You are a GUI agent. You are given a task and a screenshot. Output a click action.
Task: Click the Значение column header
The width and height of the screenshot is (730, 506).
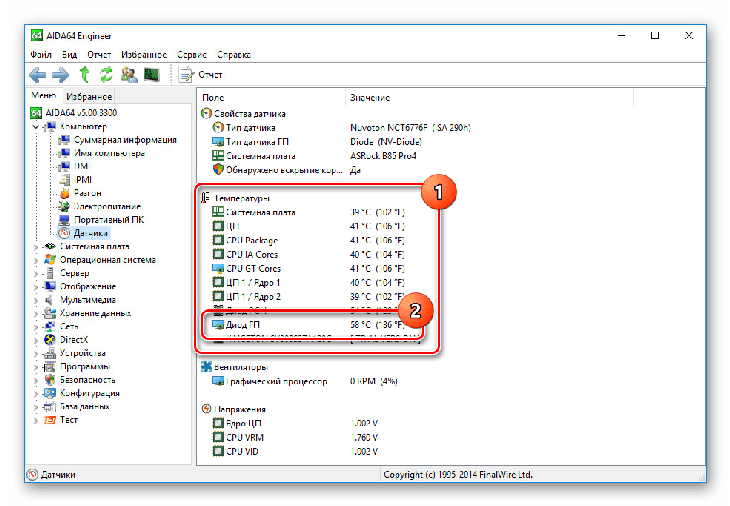489,98
